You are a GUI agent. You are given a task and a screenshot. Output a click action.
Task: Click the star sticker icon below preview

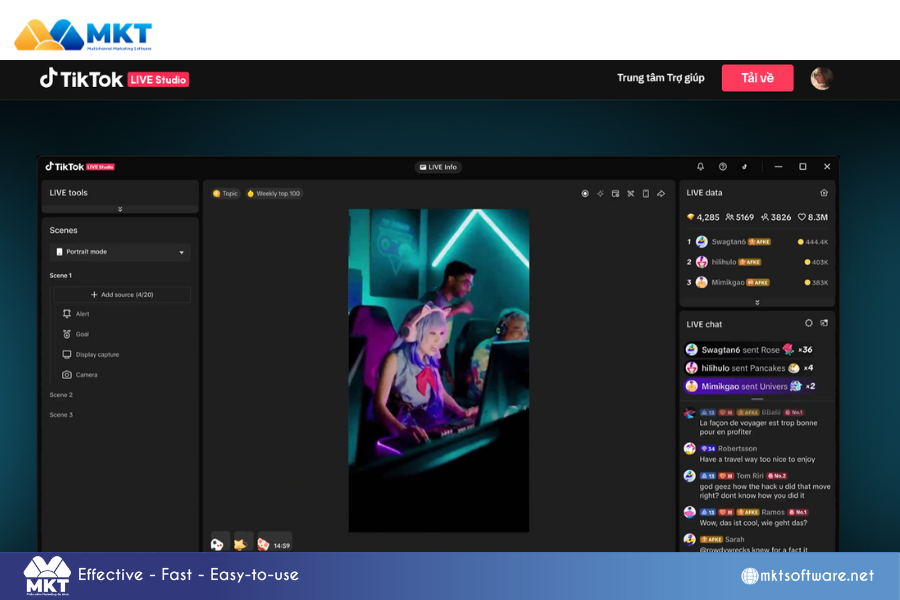(240, 544)
